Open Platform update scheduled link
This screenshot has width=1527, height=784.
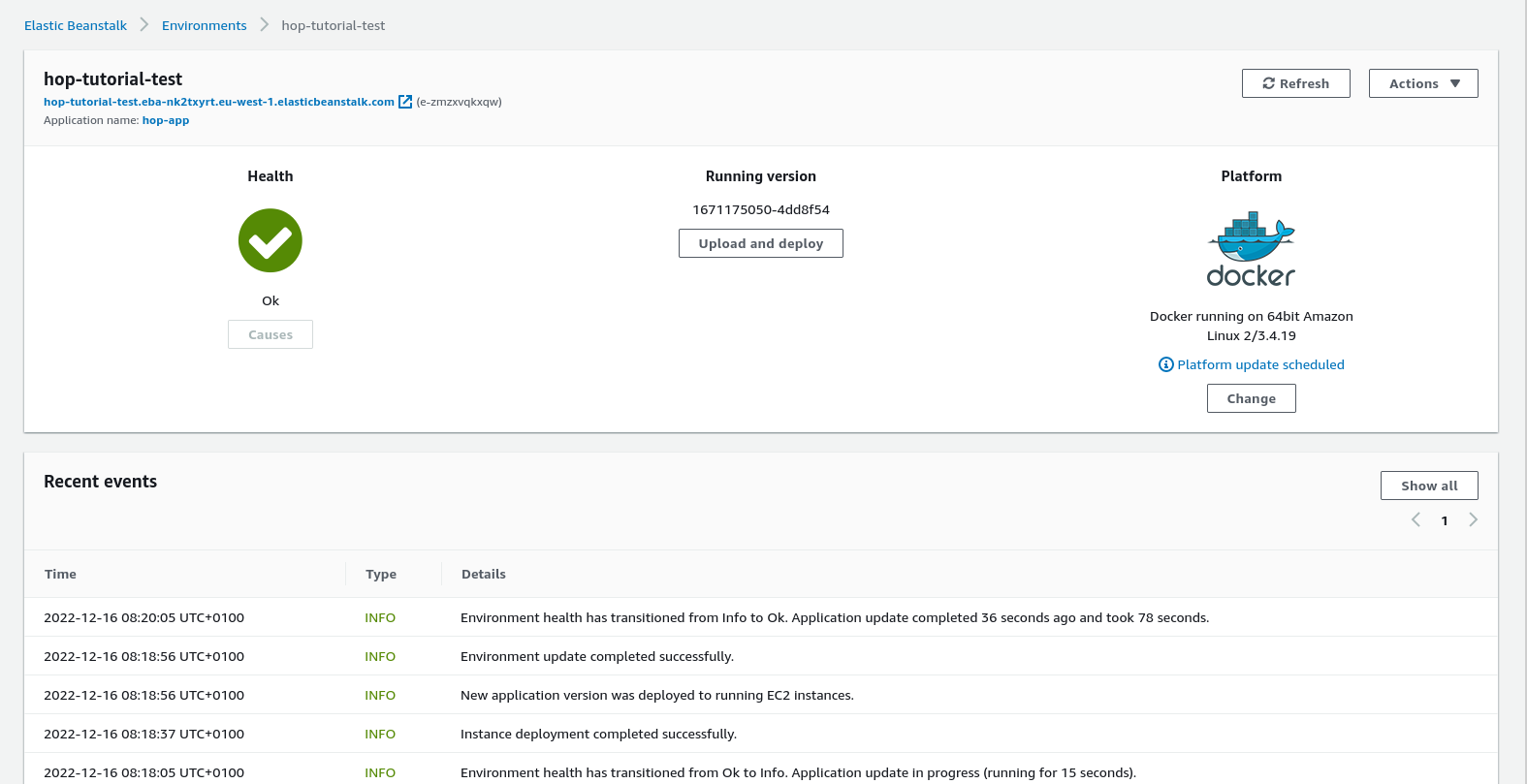1260,364
